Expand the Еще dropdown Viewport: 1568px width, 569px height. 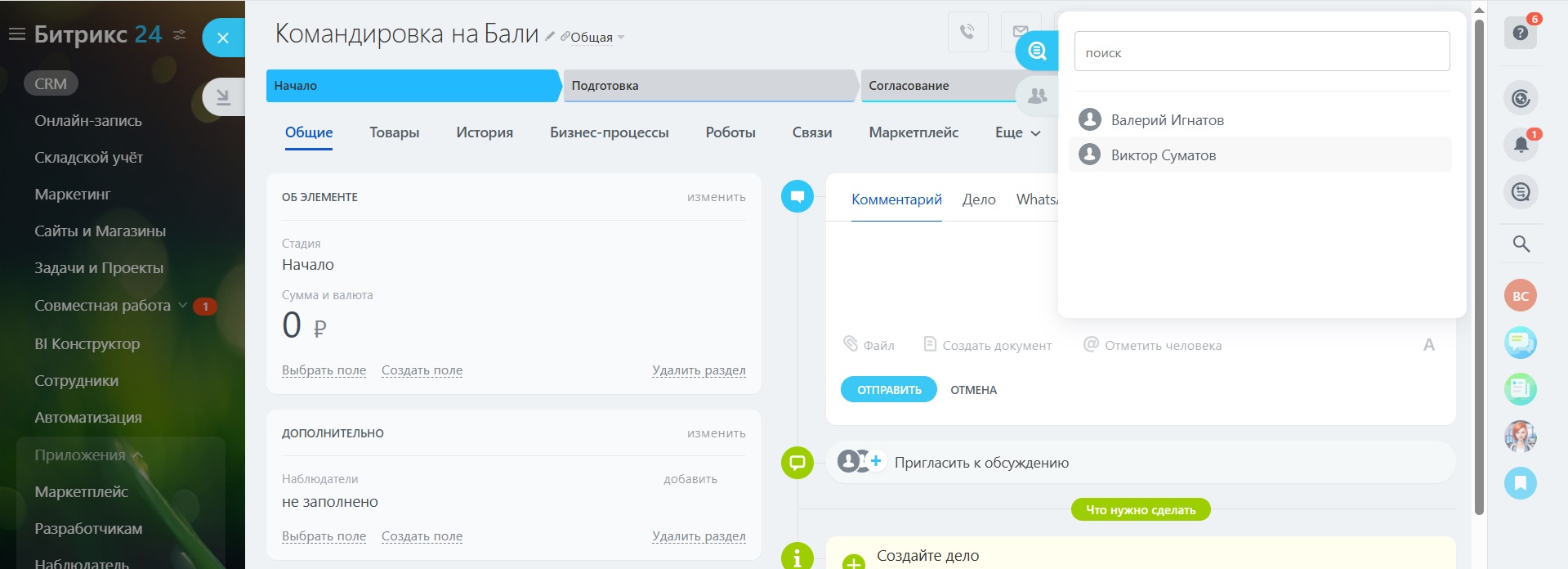[1018, 132]
